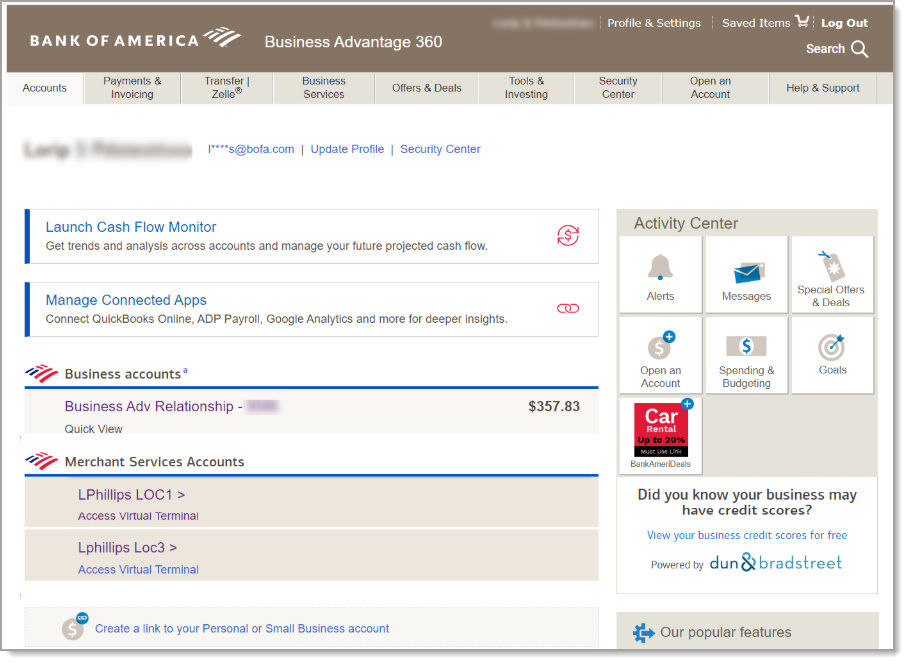Viewport: 907px width, 663px height.
Task: View your business credit scores for free
Action: pos(746,535)
